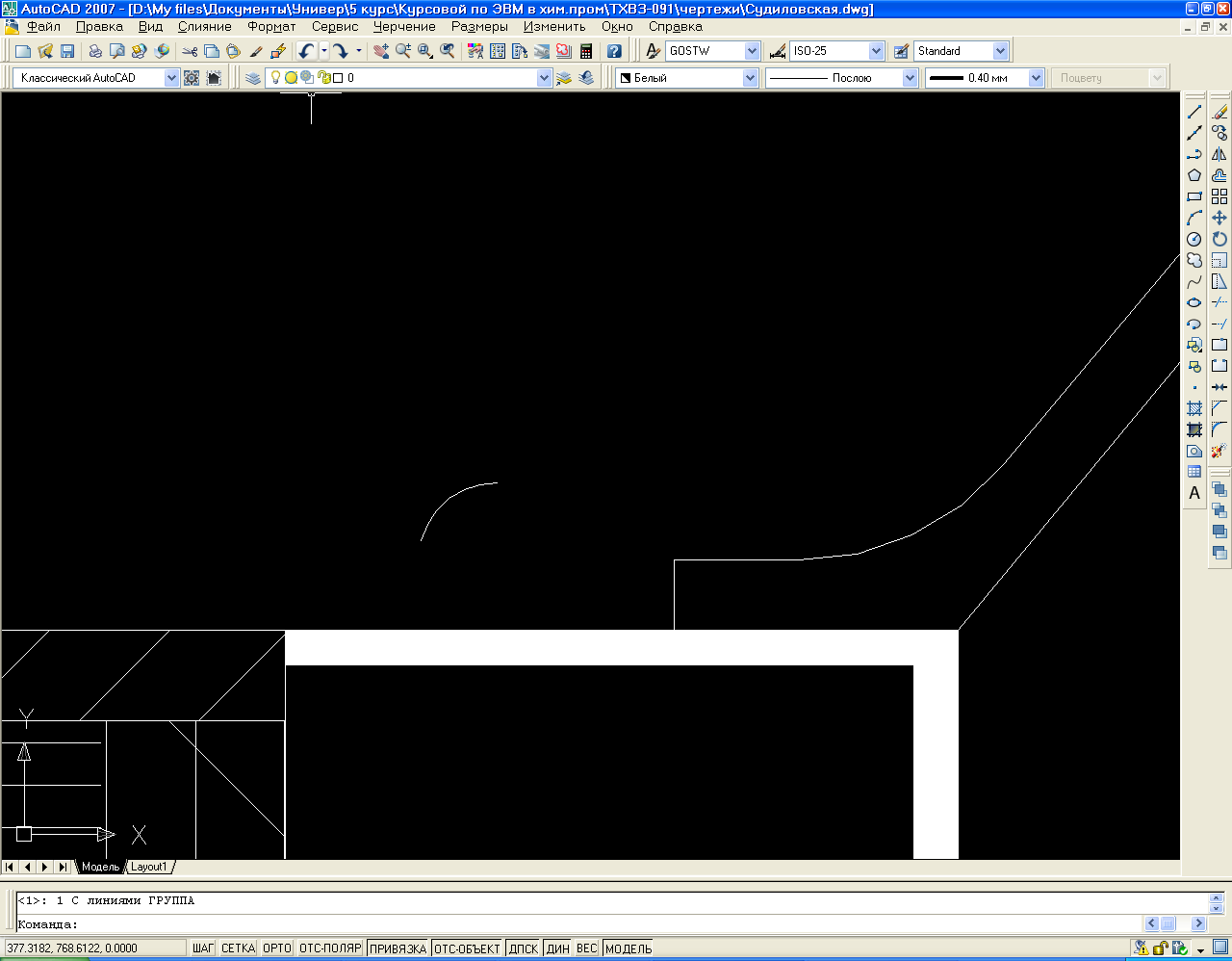The width and height of the screenshot is (1232, 961).
Task: Disable ПРИВЯЗКА object snap
Action: 398,948
